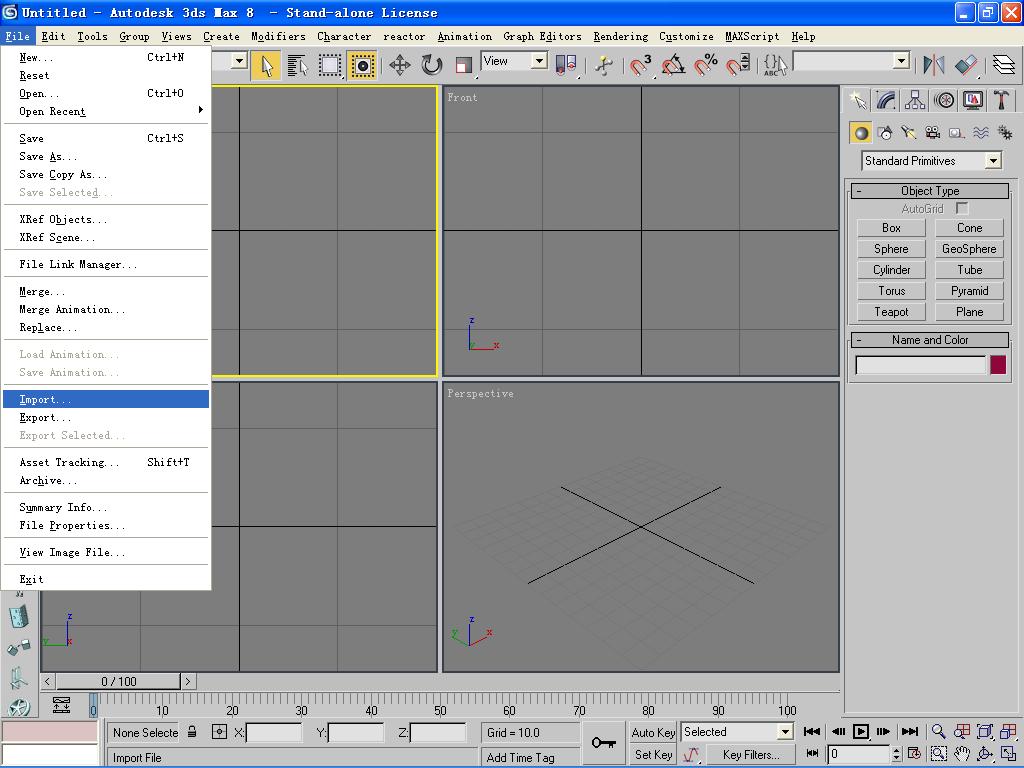Select the Space Warps category icon

[981, 133]
